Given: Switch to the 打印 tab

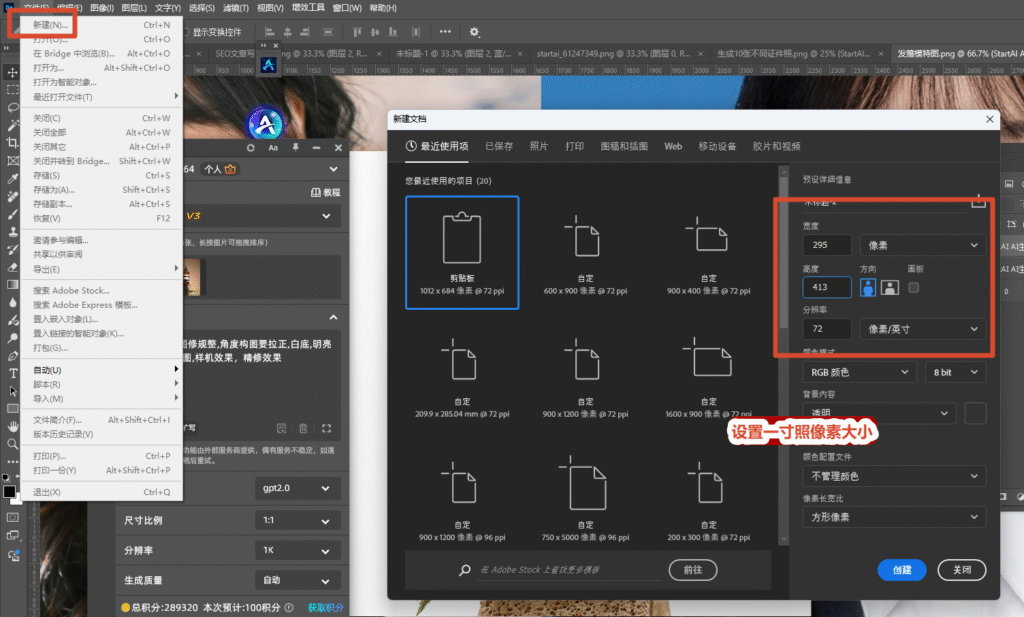Looking at the screenshot, I should pos(575,146).
